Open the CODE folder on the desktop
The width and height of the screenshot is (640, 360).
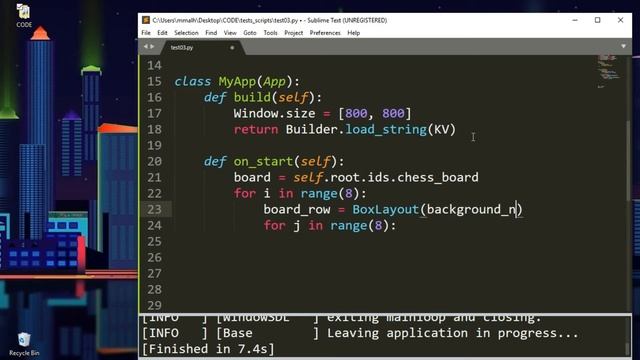click(24, 16)
